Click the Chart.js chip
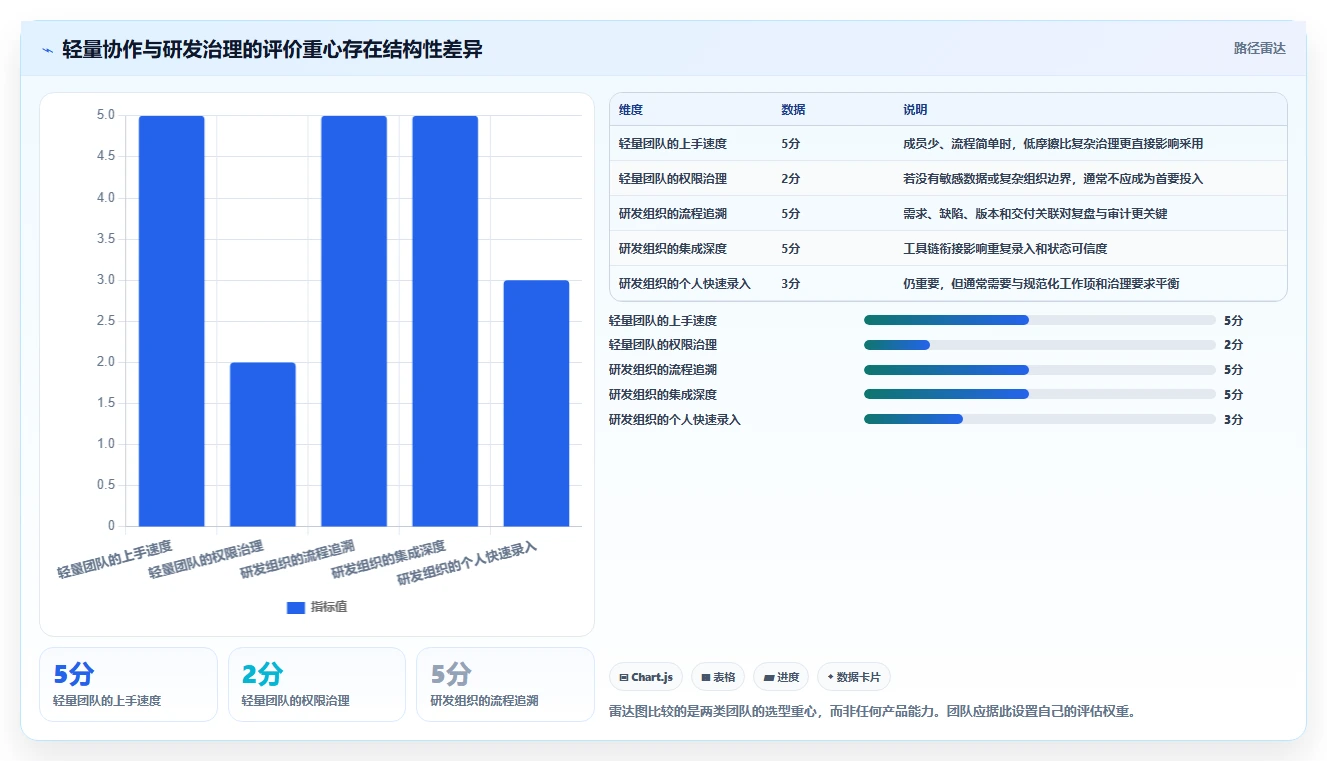1327x761 pixels. tap(647, 677)
